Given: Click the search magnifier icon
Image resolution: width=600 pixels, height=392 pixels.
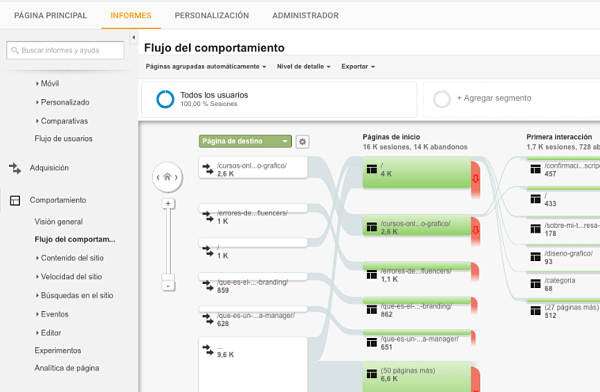Looking at the screenshot, I should [x=15, y=51].
